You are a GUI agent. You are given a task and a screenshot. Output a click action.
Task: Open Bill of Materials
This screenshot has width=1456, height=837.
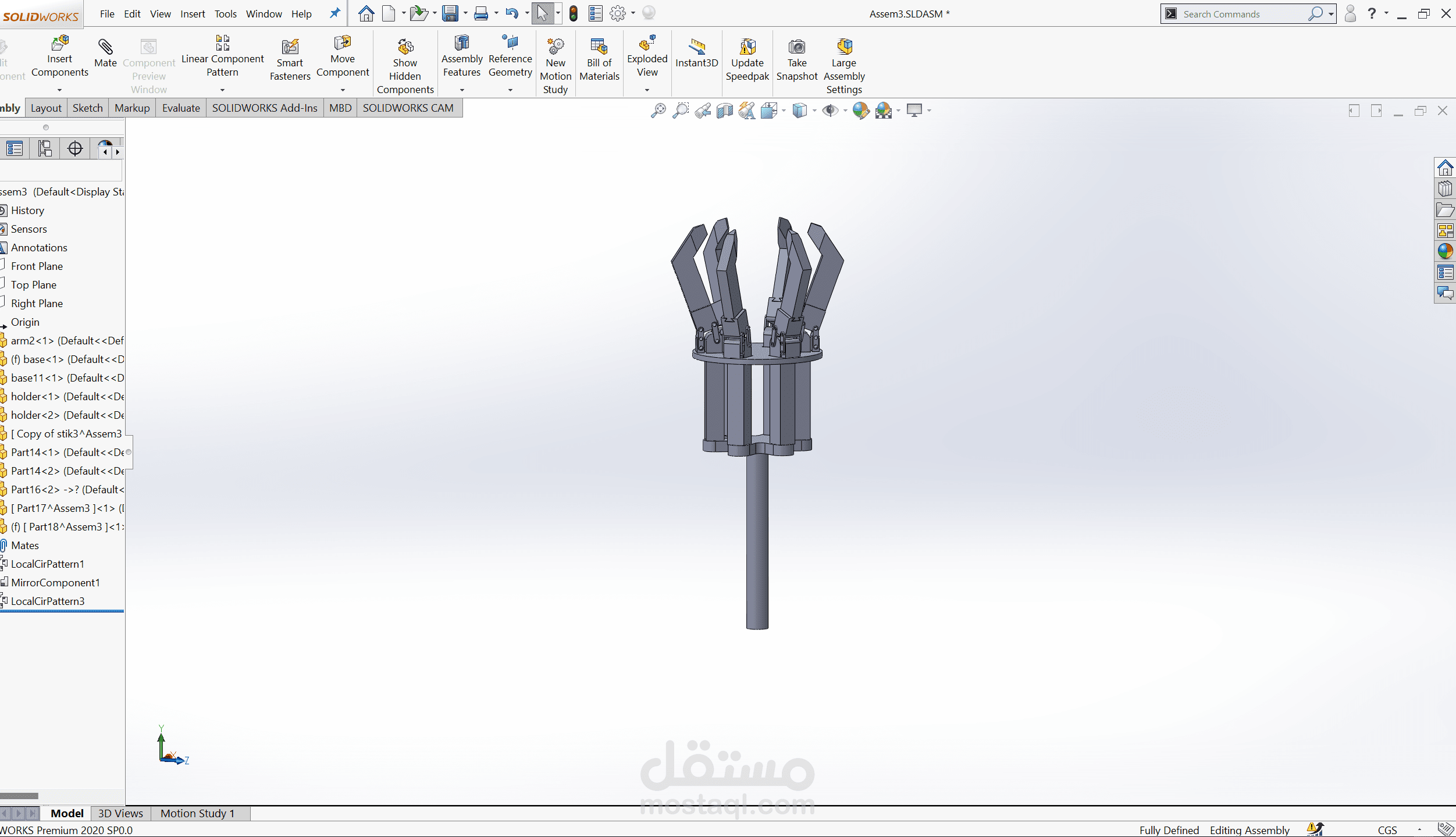pyautogui.click(x=599, y=60)
